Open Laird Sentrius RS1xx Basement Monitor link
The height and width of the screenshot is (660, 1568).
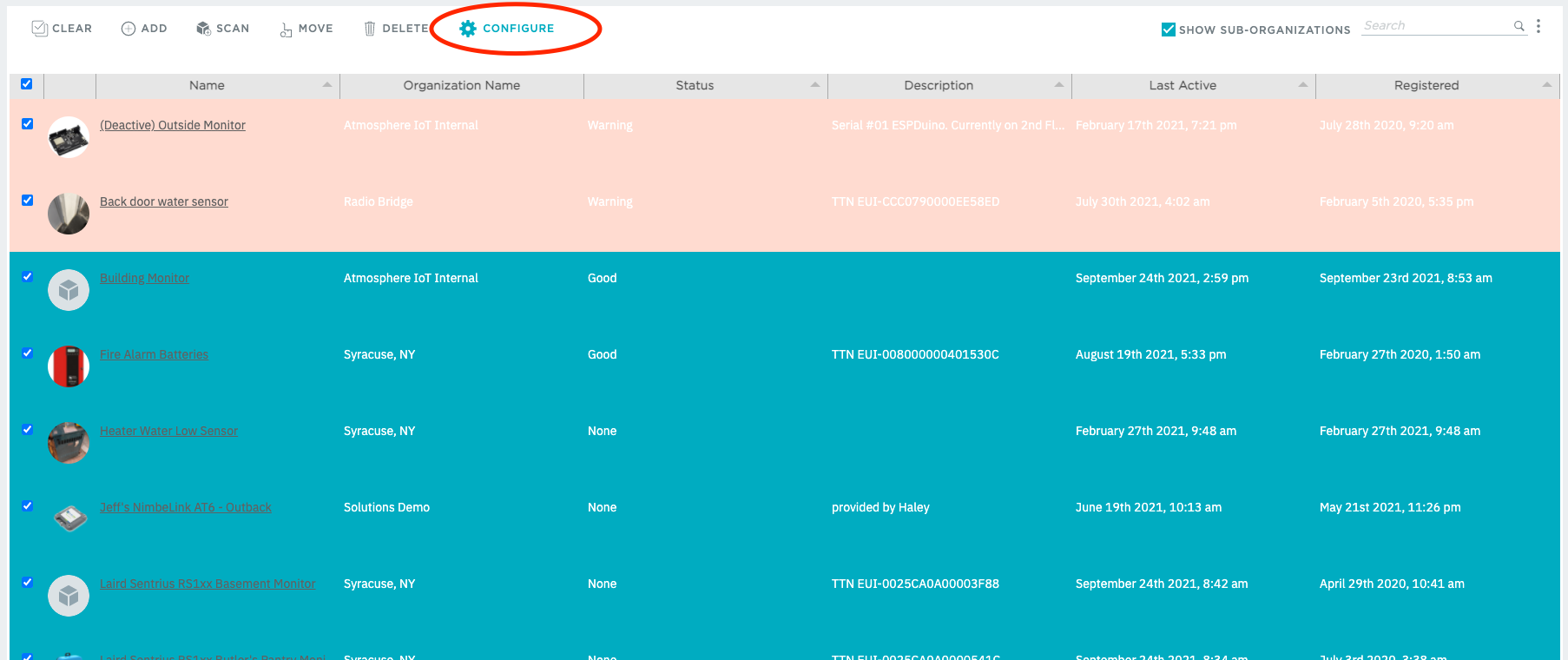[208, 584]
